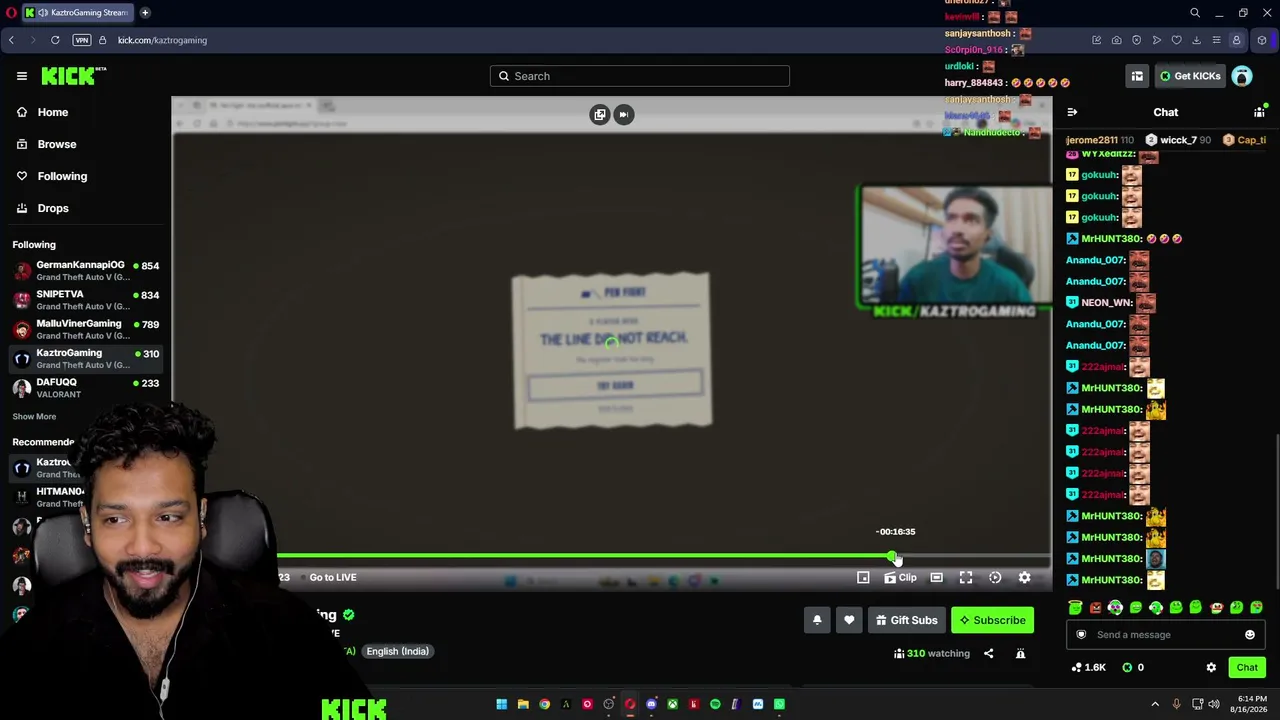Click the first green emote in quick emote bar
This screenshot has width=1280, height=720.
1075,607
